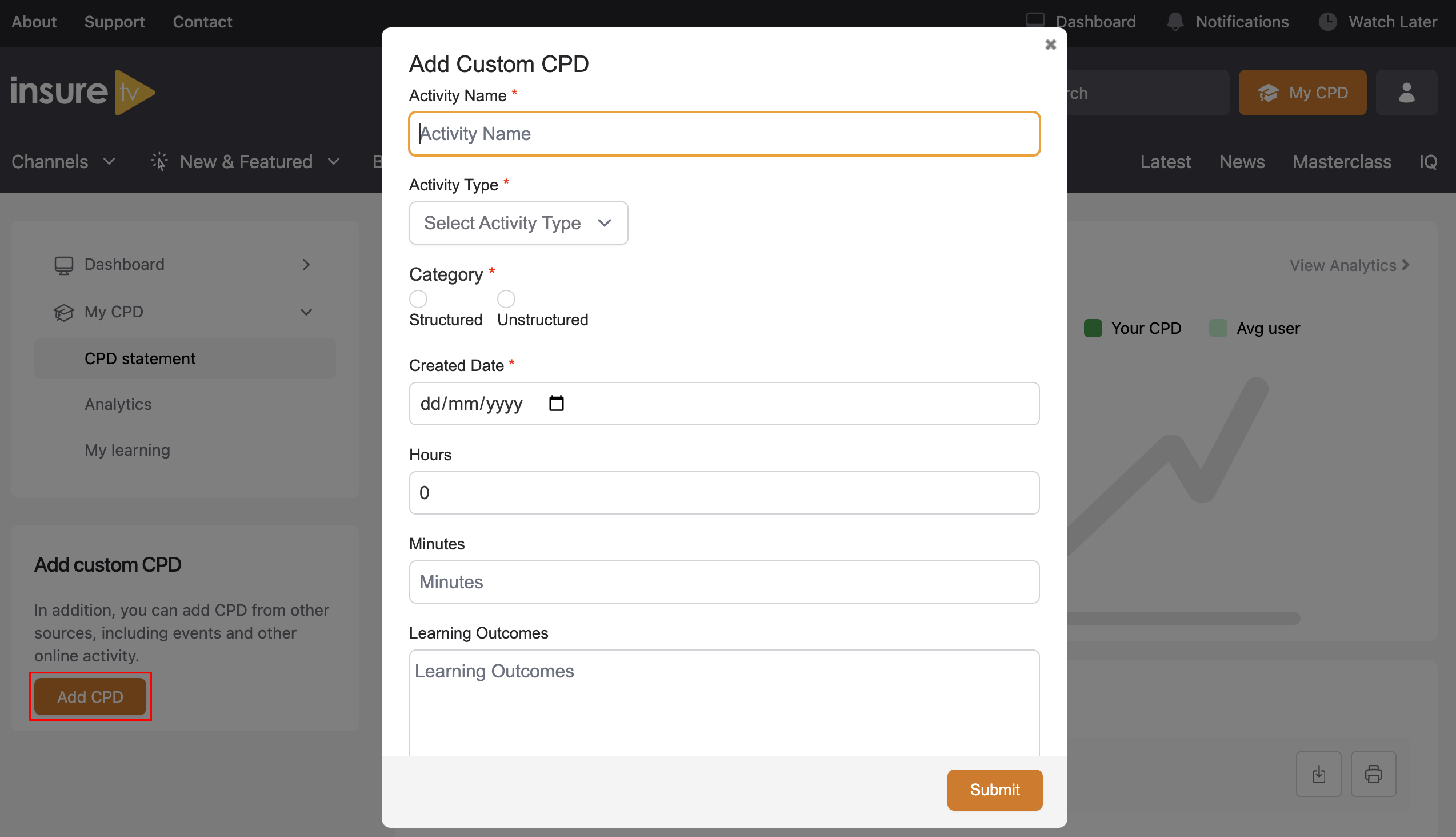
Task: Expand the Channels dropdown
Action: 64,162
